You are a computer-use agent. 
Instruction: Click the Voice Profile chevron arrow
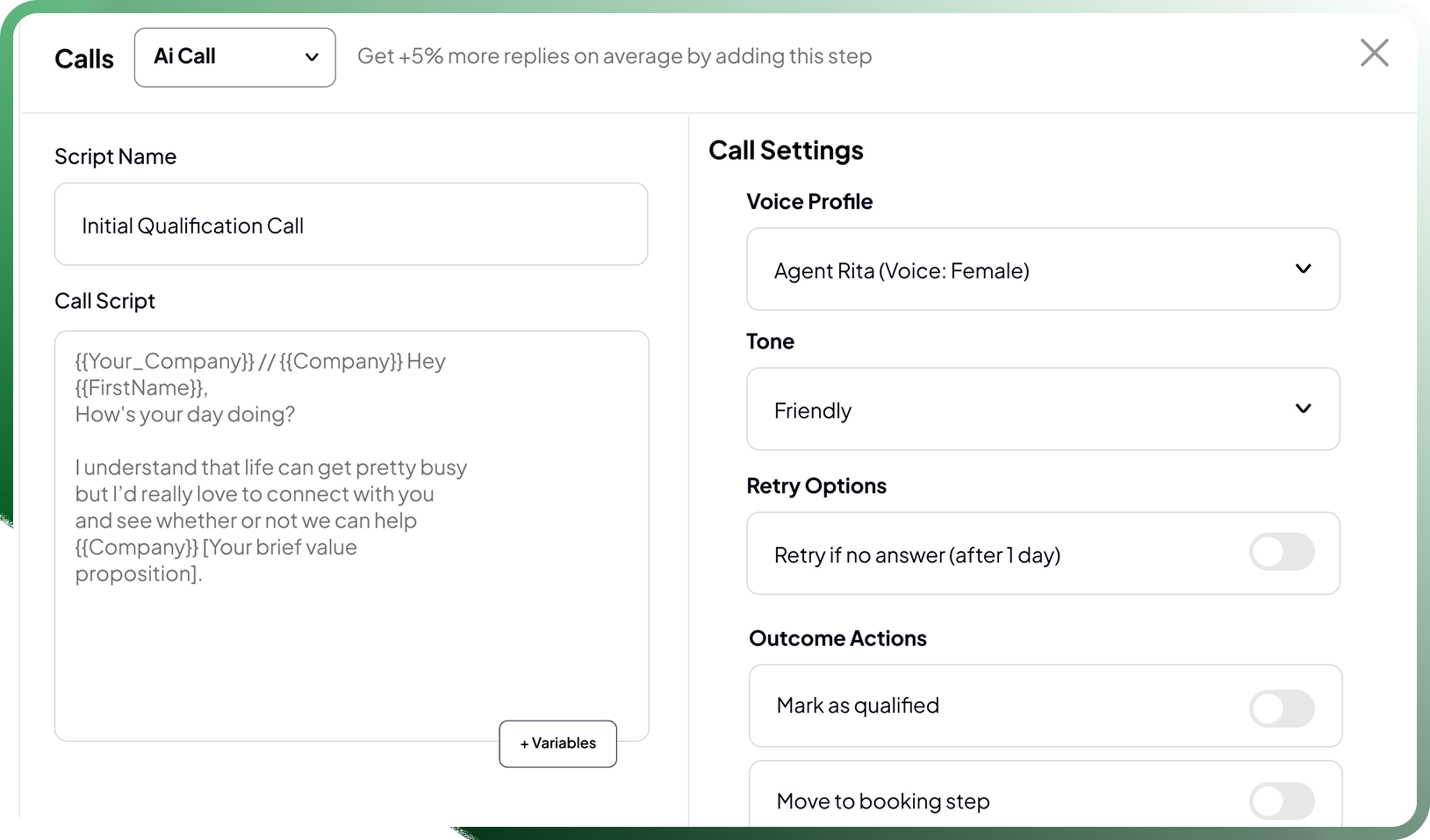(1303, 269)
